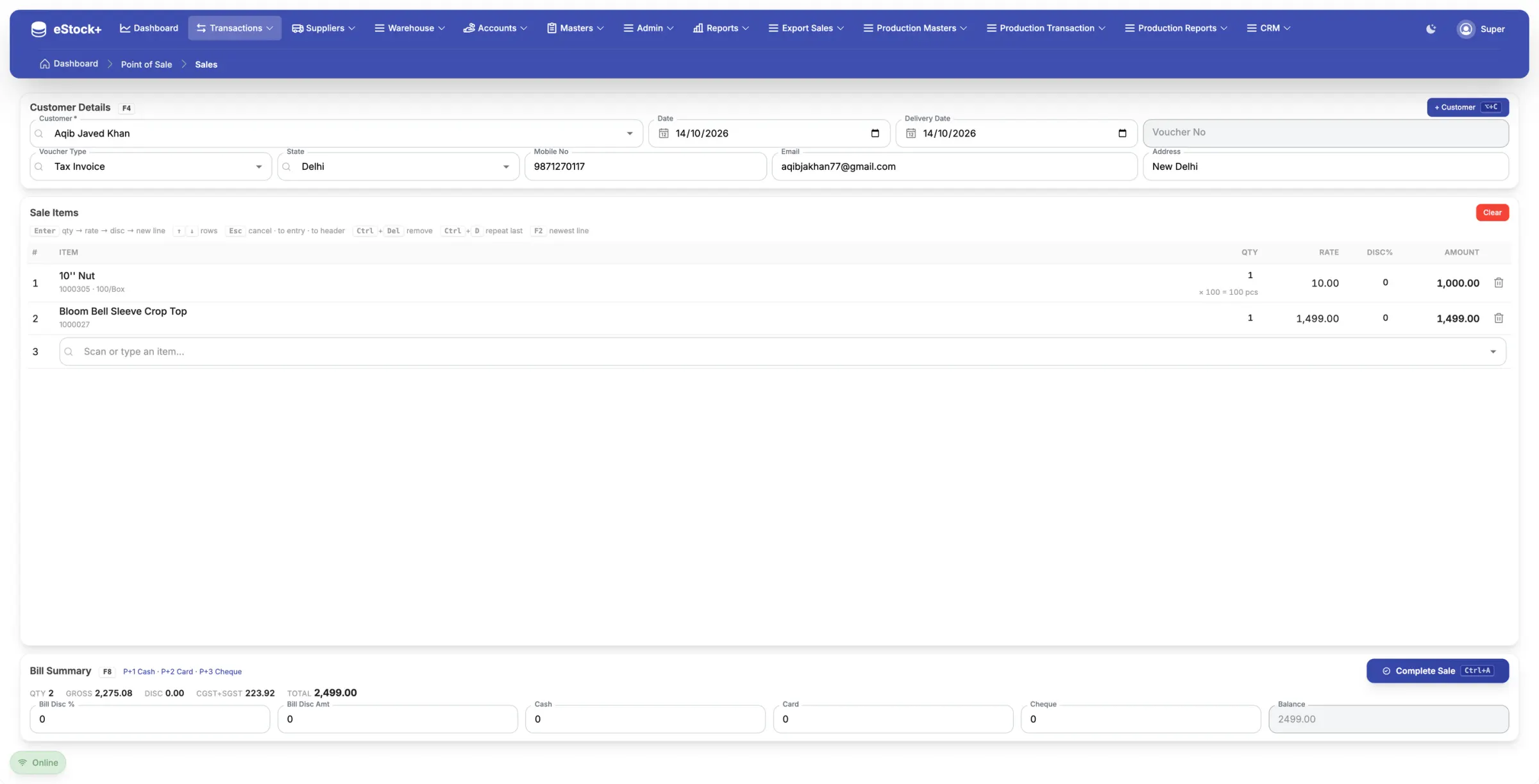Open the Warehouse menu
The height and width of the screenshot is (784, 1539).
(x=410, y=28)
